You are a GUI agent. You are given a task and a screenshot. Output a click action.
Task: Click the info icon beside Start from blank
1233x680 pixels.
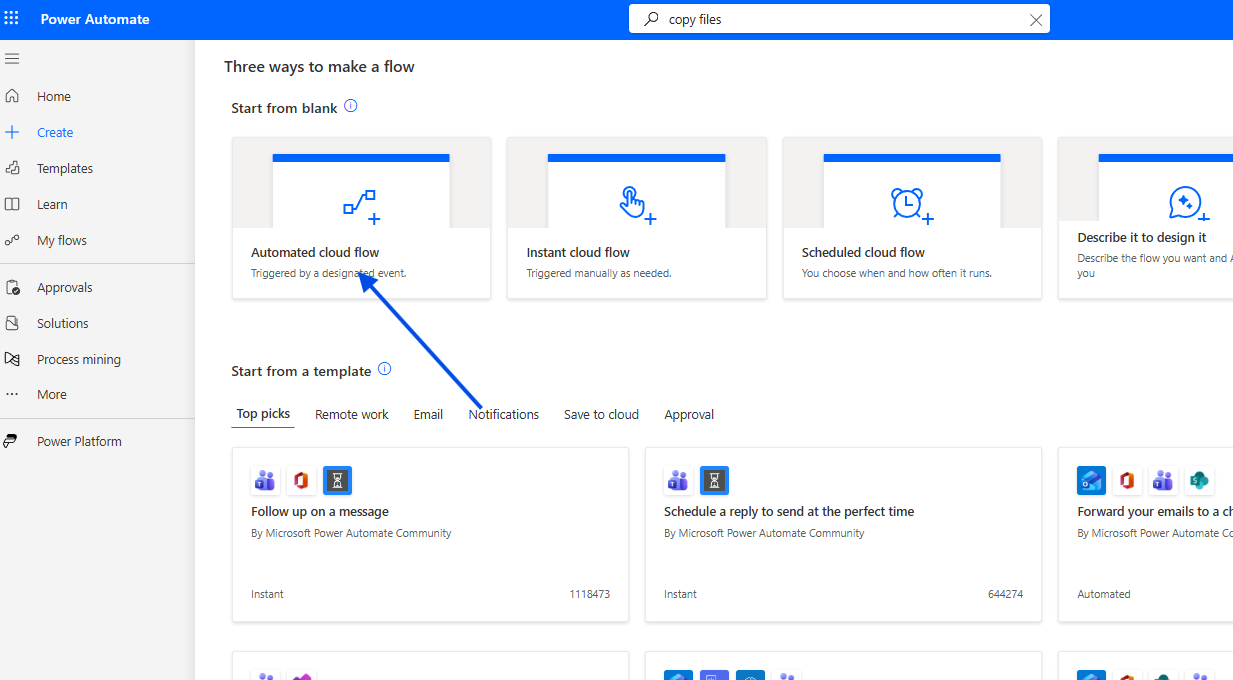click(351, 106)
